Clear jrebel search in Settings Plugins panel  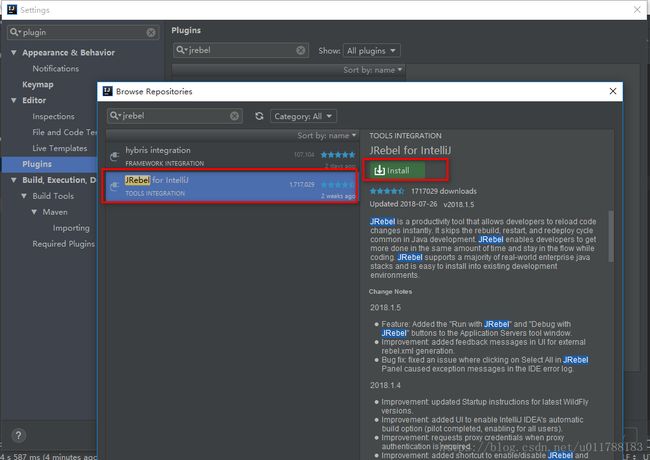coord(301,51)
